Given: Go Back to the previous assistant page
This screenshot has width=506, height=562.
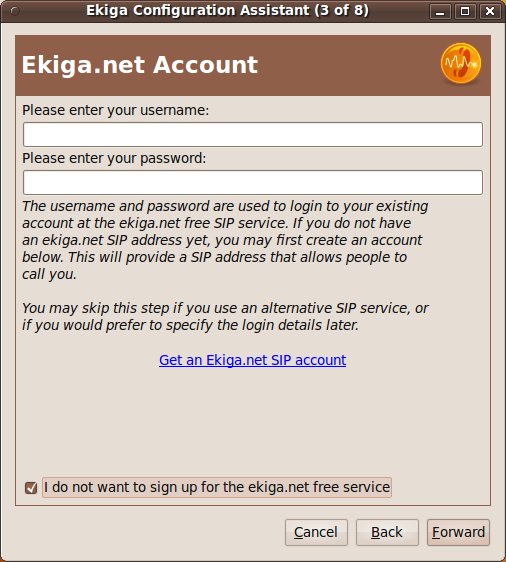Looking at the screenshot, I should pos(387,532).
